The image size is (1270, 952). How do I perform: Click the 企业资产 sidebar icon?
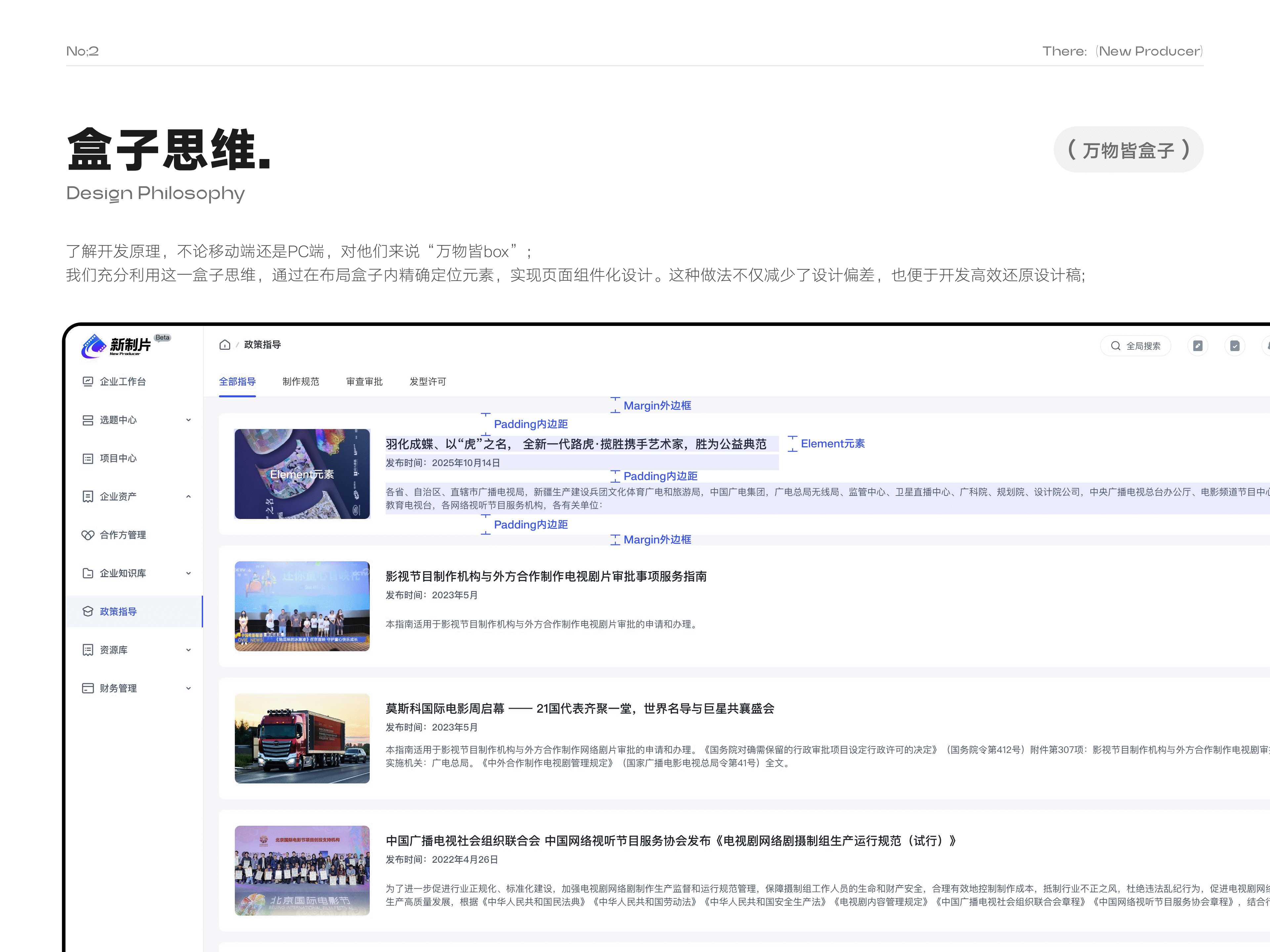(88, 496)
